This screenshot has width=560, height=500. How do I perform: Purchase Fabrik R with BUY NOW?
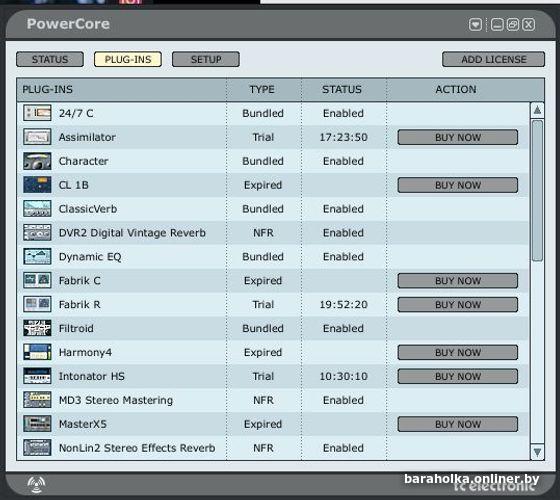click(x=458, y=305)
